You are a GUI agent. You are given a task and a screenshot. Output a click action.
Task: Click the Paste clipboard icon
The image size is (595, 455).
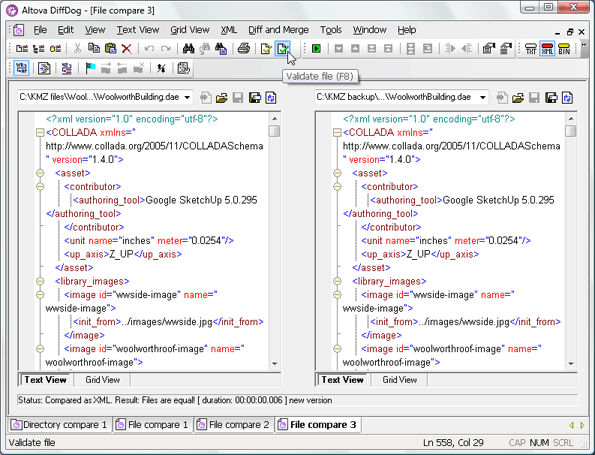point(110,49)
